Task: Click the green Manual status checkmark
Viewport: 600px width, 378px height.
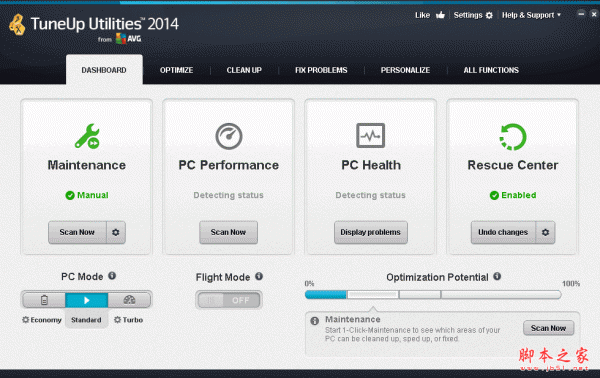Action: 70,196
